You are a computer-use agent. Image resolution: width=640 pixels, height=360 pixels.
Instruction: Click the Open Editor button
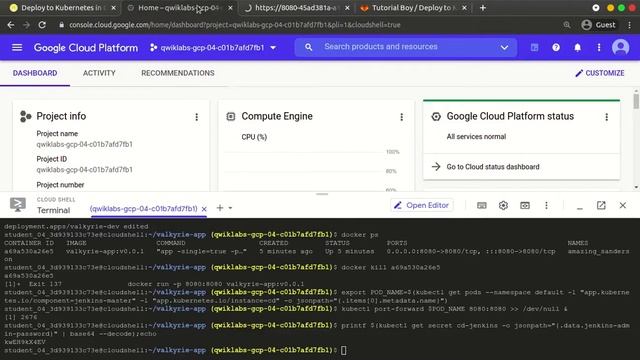pos(422,205)
